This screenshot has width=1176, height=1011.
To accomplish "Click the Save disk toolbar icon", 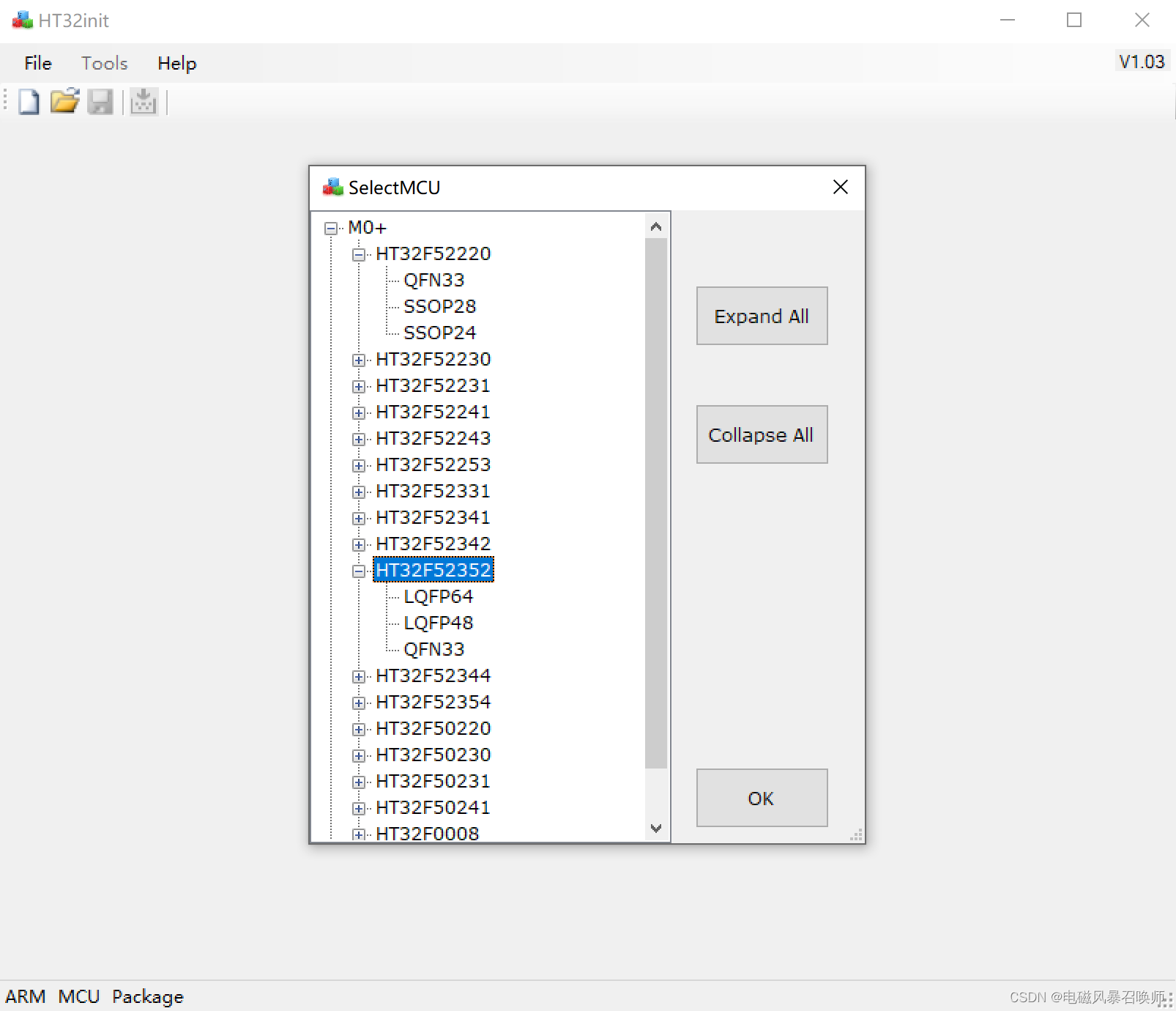I will (x=100, y=102).
